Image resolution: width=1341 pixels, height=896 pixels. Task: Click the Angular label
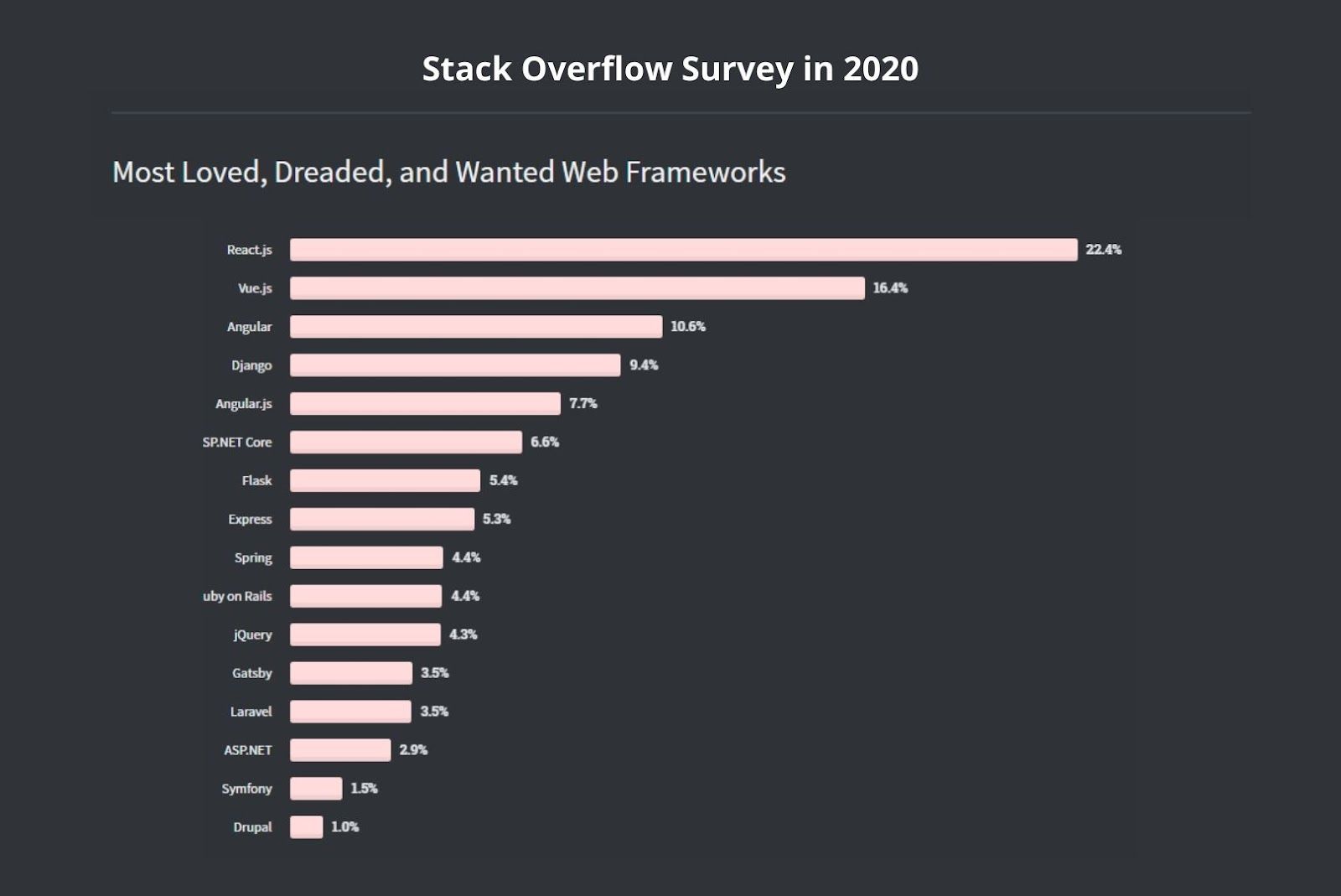[249, 327]
